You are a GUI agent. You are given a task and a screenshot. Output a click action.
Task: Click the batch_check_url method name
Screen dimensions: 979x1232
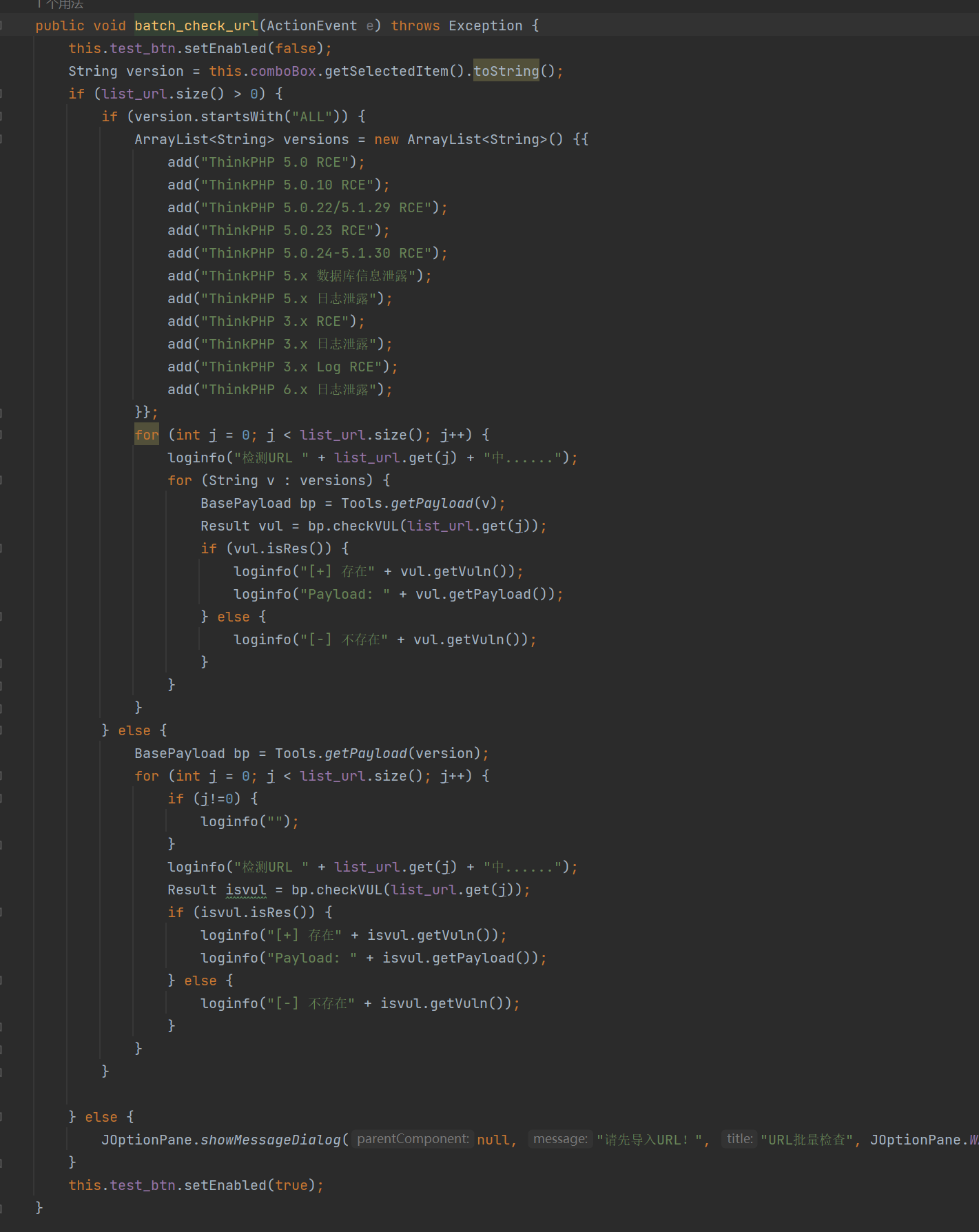[196, 25]
